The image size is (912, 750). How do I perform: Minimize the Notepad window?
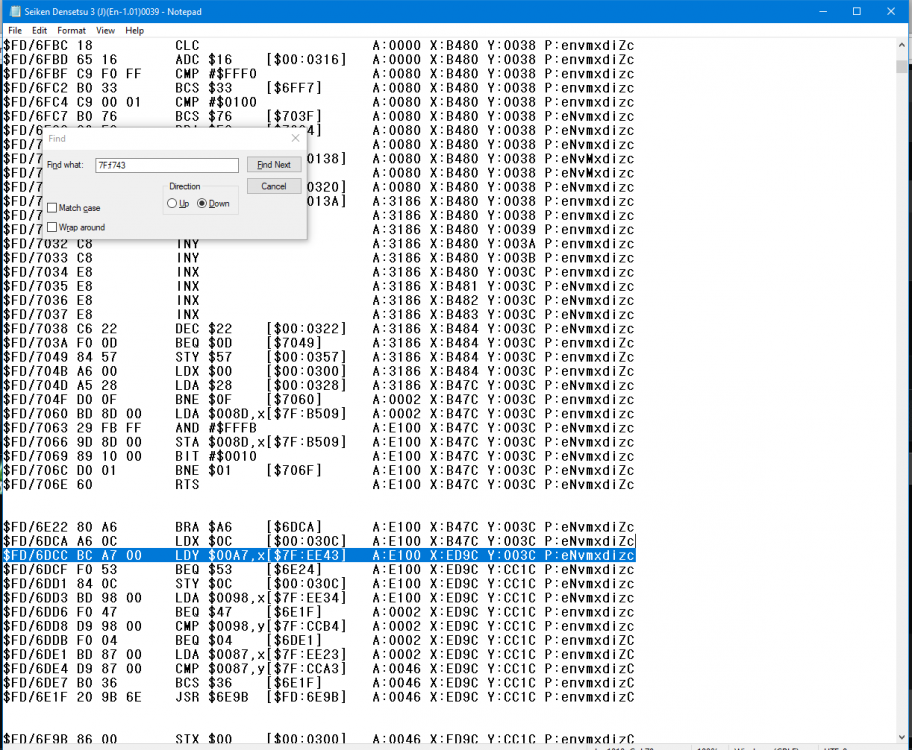pyautogui.click(x=823, y=11)
